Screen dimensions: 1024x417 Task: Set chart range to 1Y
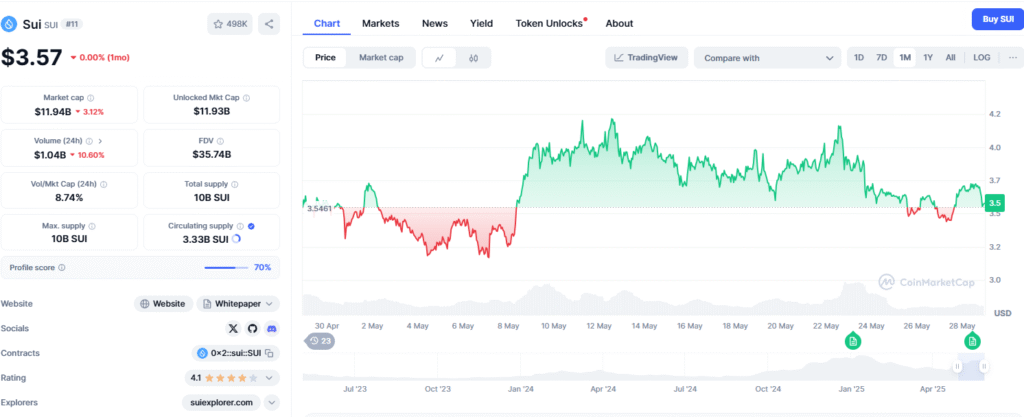927,57
